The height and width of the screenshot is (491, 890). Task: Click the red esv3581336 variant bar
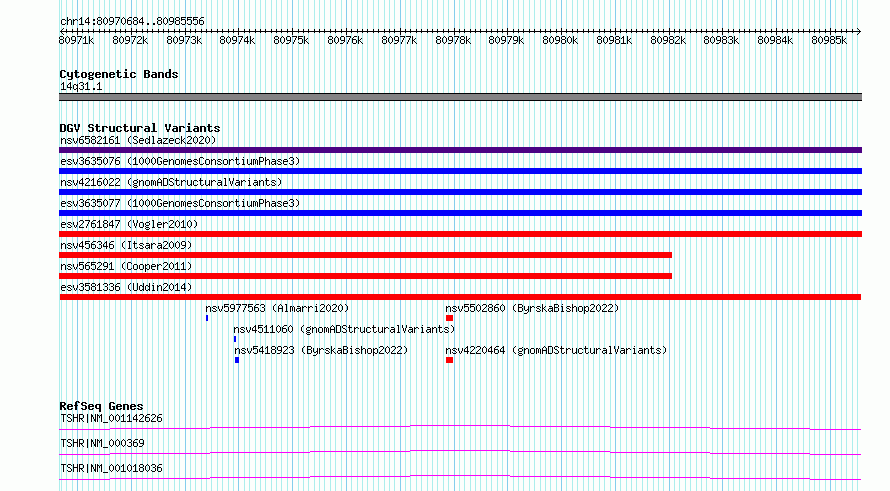[460, 297]
